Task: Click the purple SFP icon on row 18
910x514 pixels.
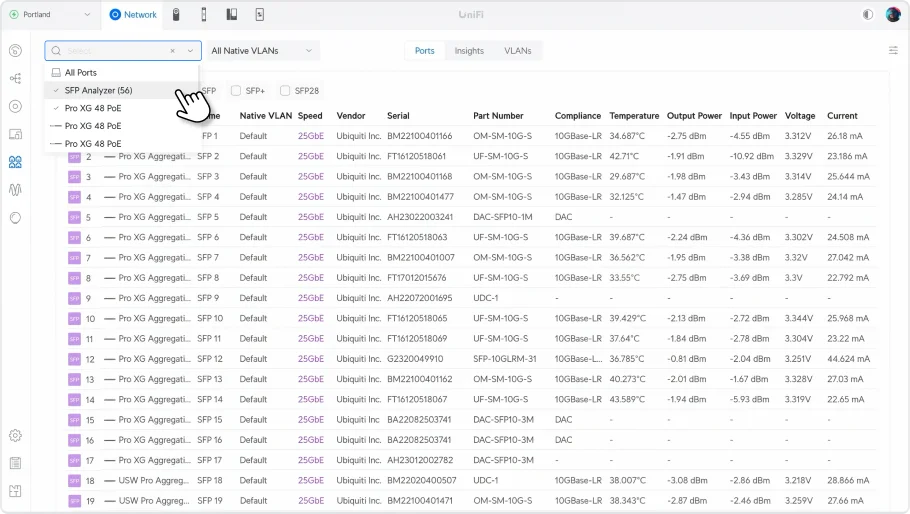Action: tap(74, 480)
